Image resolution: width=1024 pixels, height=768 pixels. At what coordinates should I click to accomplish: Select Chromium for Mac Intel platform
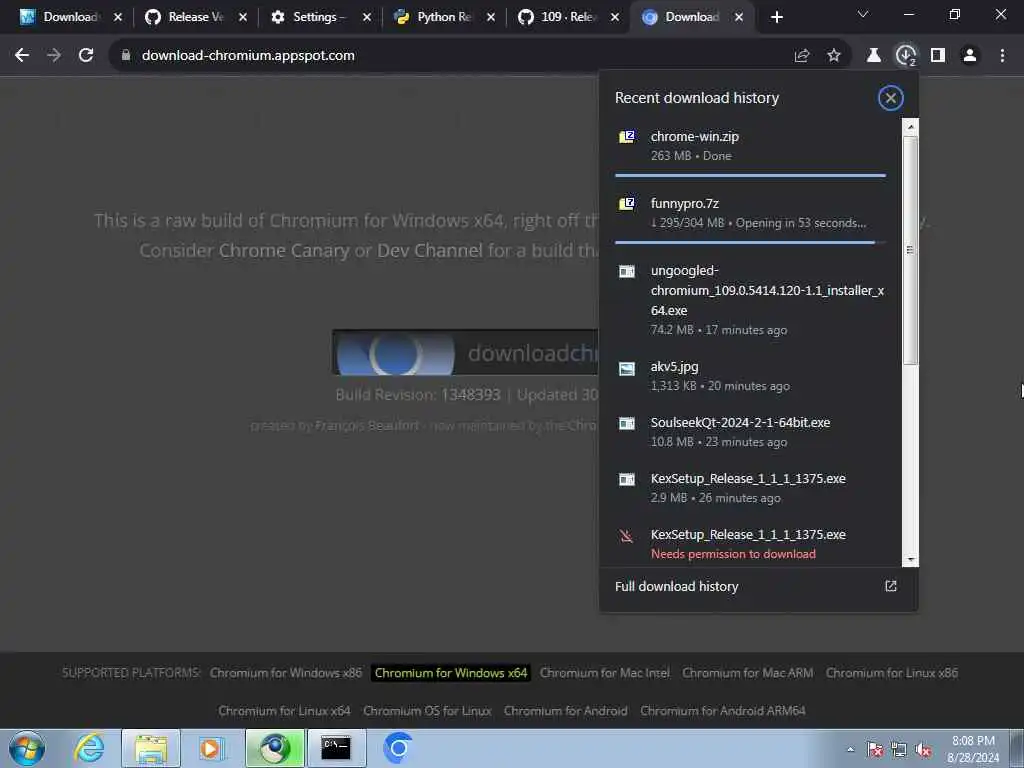(605, 673)
